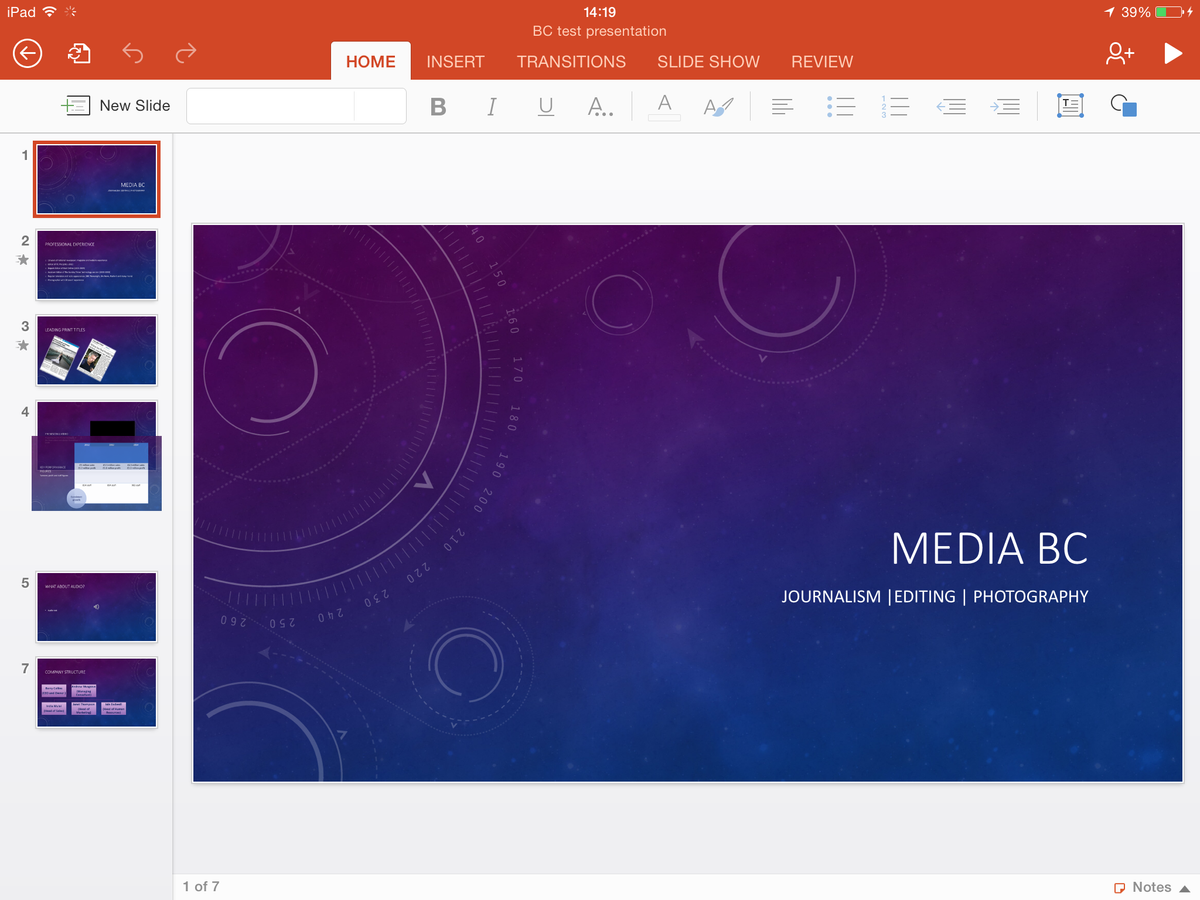
Task: Toggle bold formatting
Action: 437,105
